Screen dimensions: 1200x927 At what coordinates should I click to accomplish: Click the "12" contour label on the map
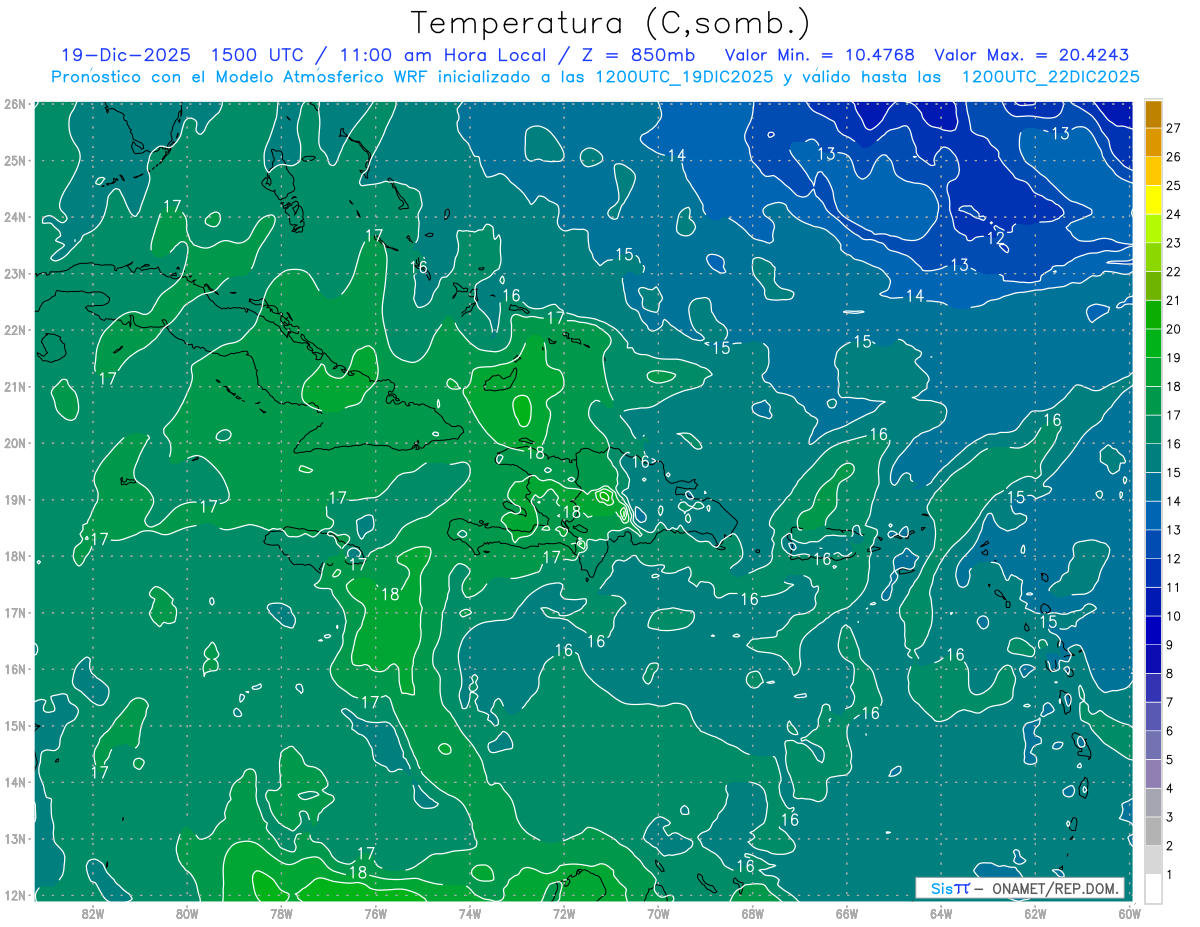pyautogui.click(x=996, y=238)
